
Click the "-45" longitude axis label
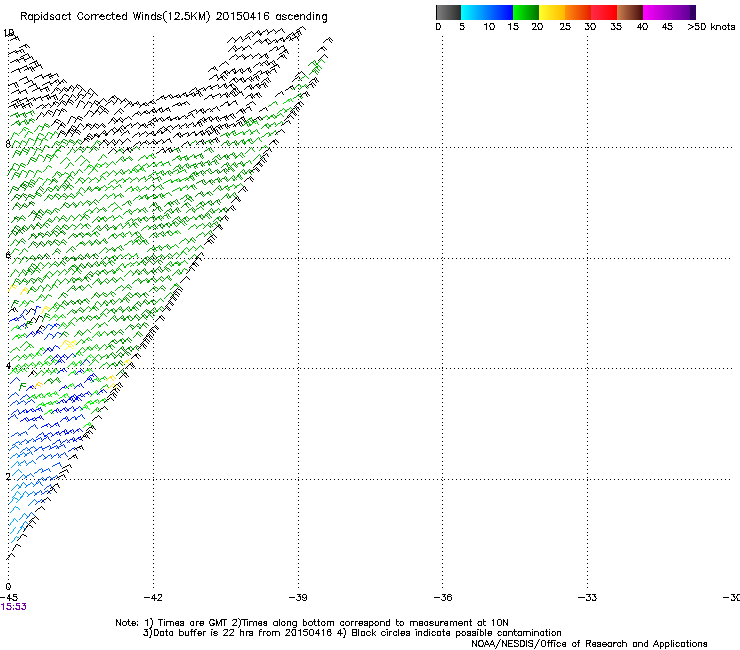(x=9, y=598)
